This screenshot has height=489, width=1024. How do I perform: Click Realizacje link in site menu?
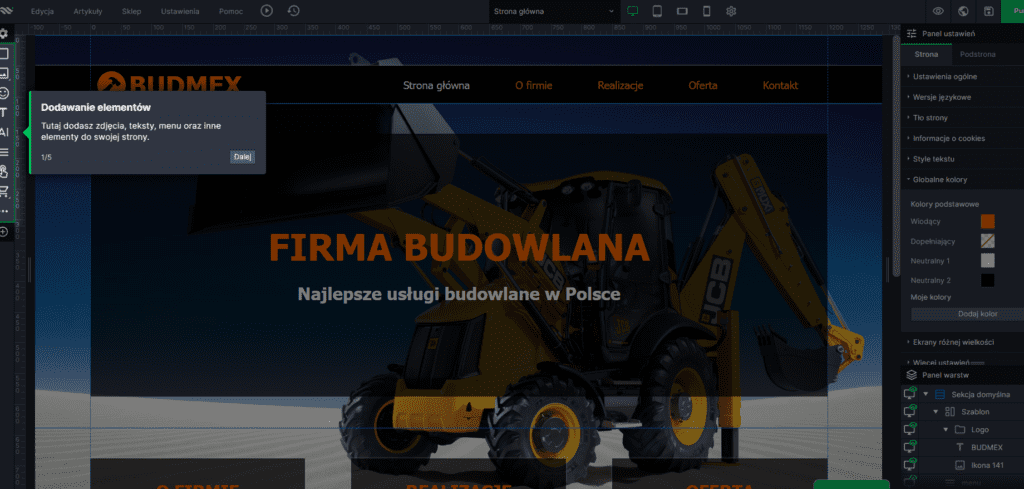pos(620,86)
